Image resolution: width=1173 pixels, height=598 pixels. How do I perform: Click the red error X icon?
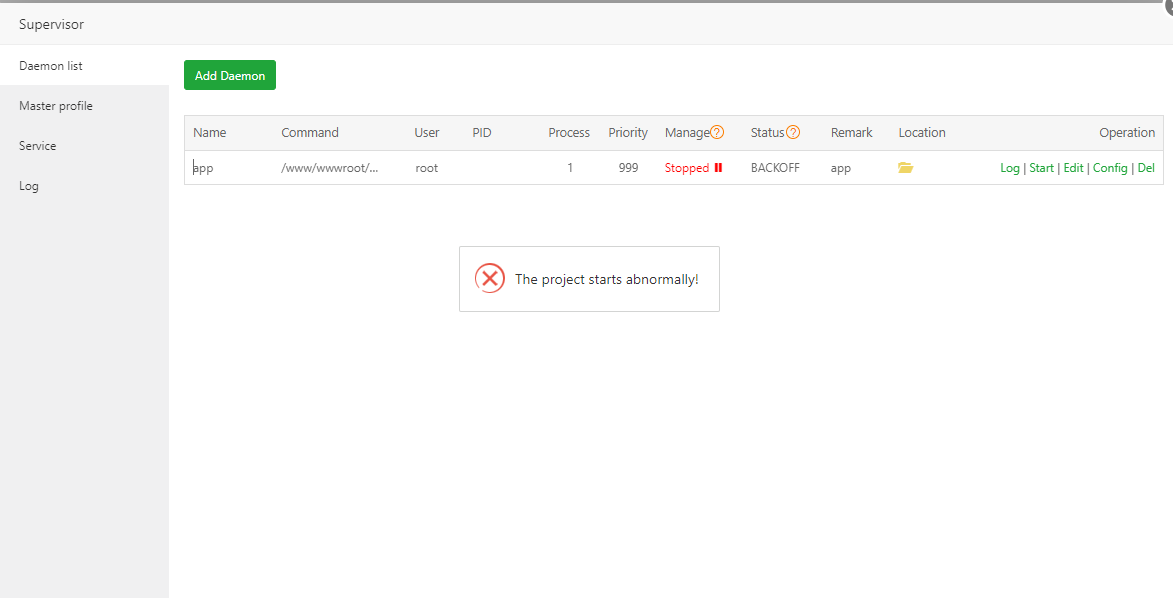click(490, 279)
